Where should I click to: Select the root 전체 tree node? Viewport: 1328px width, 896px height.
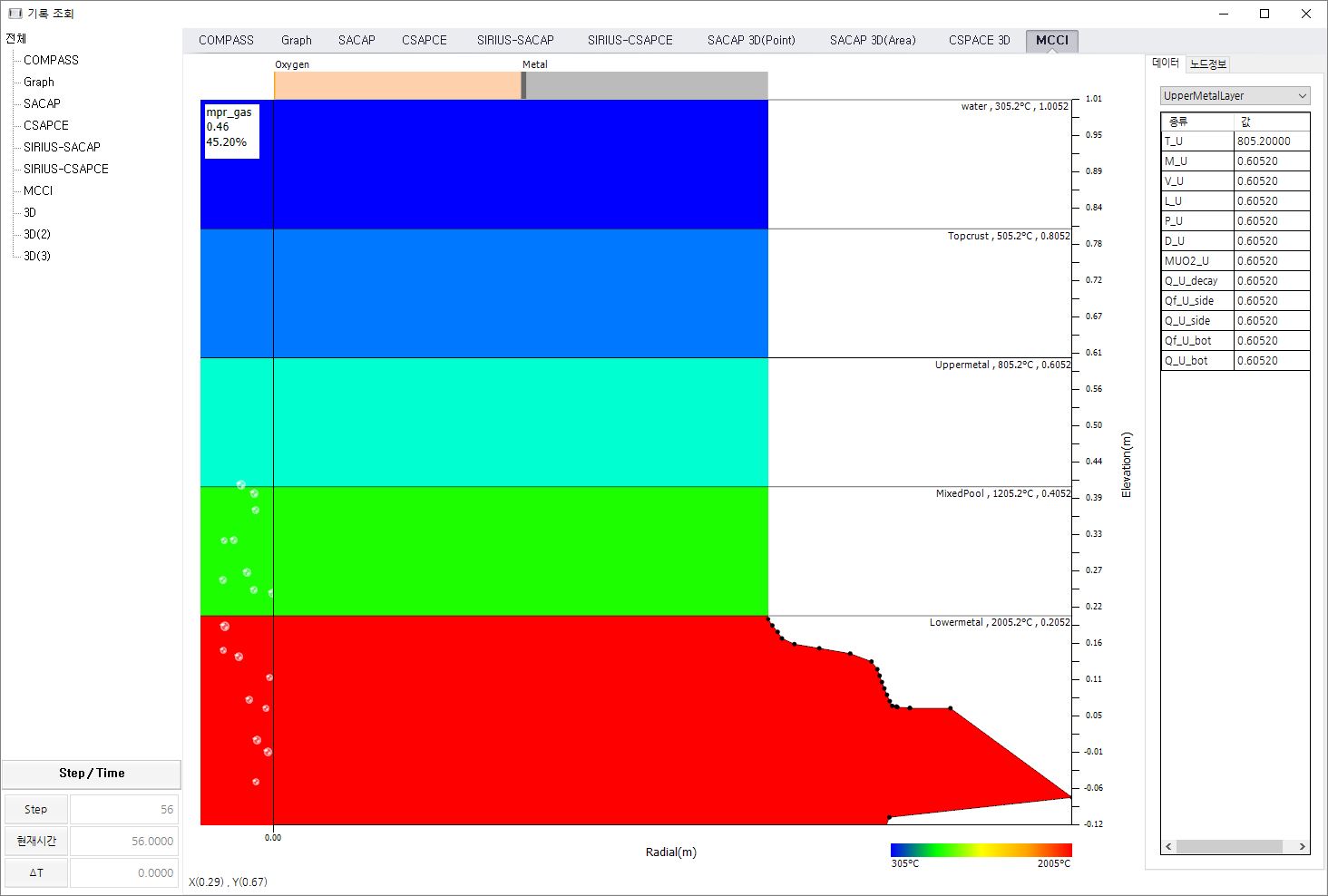pos(16,38)
